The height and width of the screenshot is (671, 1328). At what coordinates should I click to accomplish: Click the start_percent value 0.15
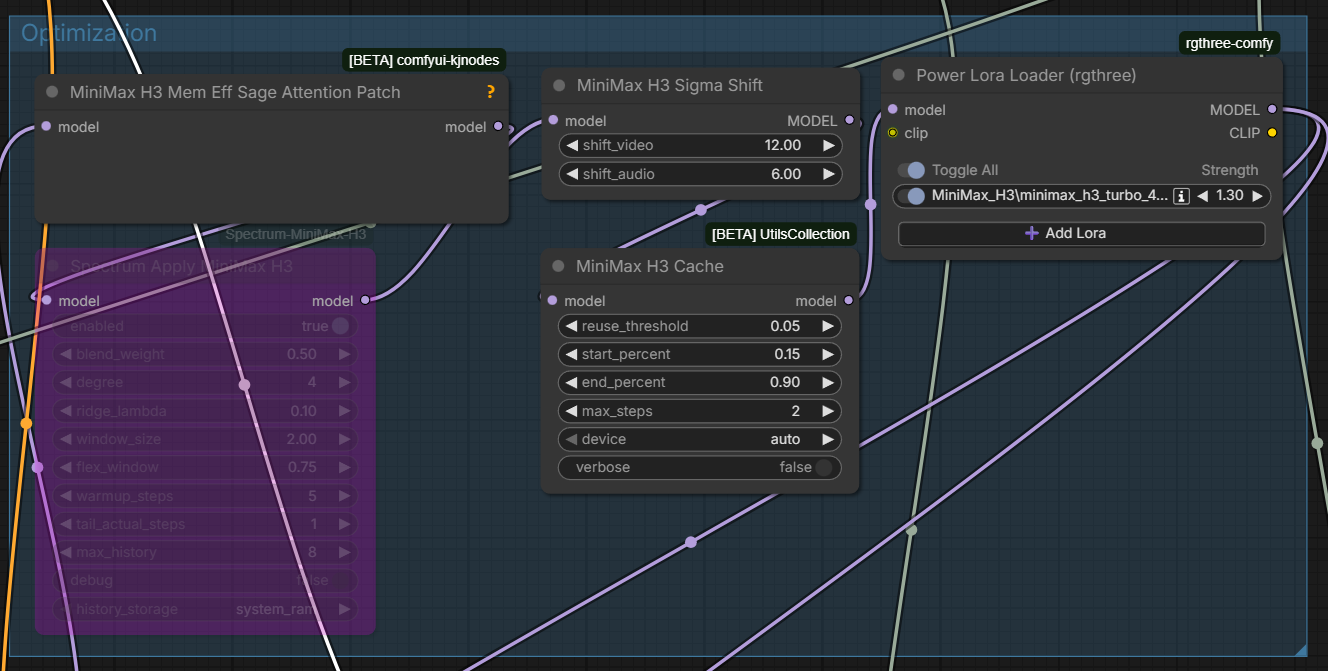click(x=785, y=354)
